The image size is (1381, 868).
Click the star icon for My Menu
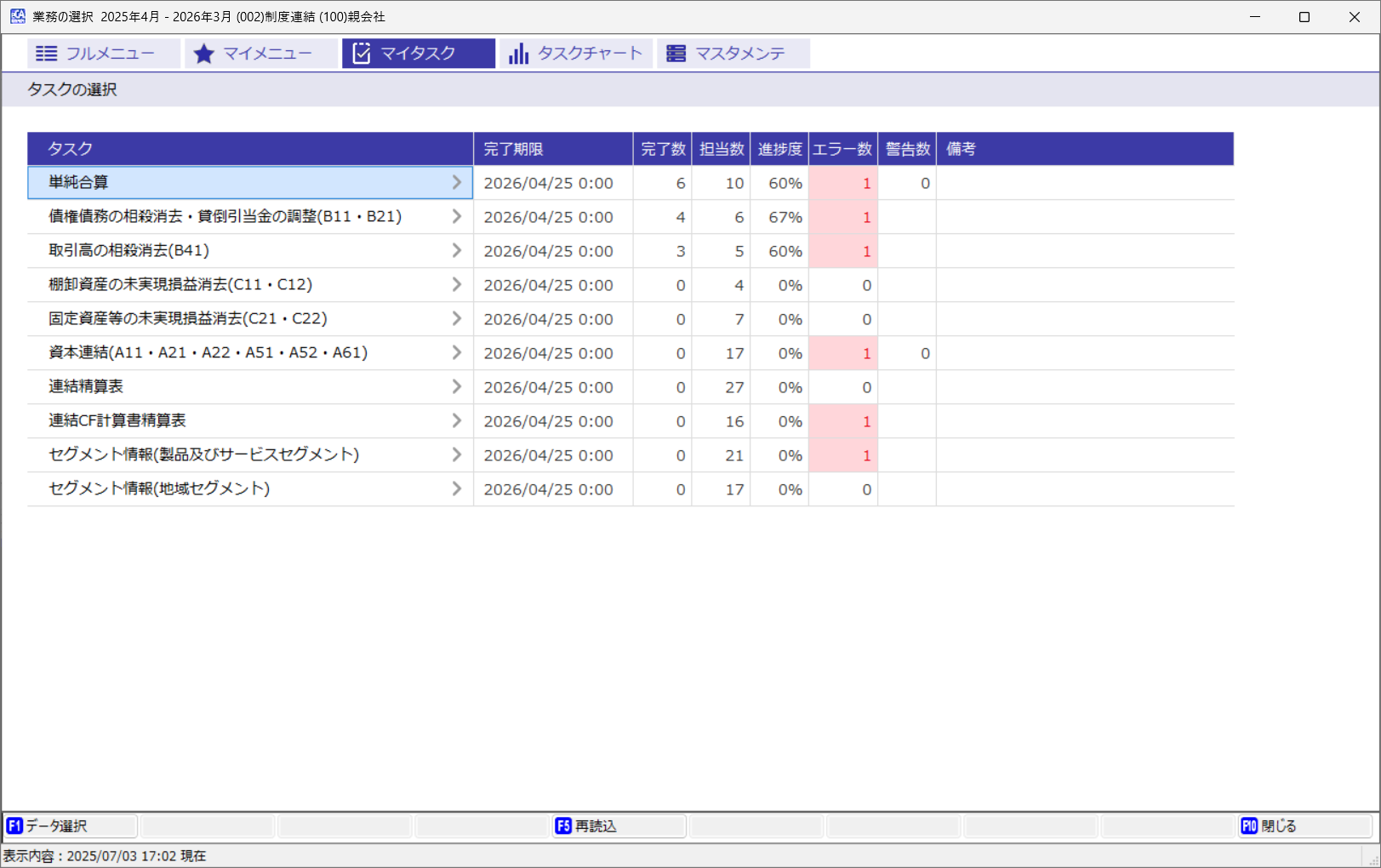(x=203, y=54)
